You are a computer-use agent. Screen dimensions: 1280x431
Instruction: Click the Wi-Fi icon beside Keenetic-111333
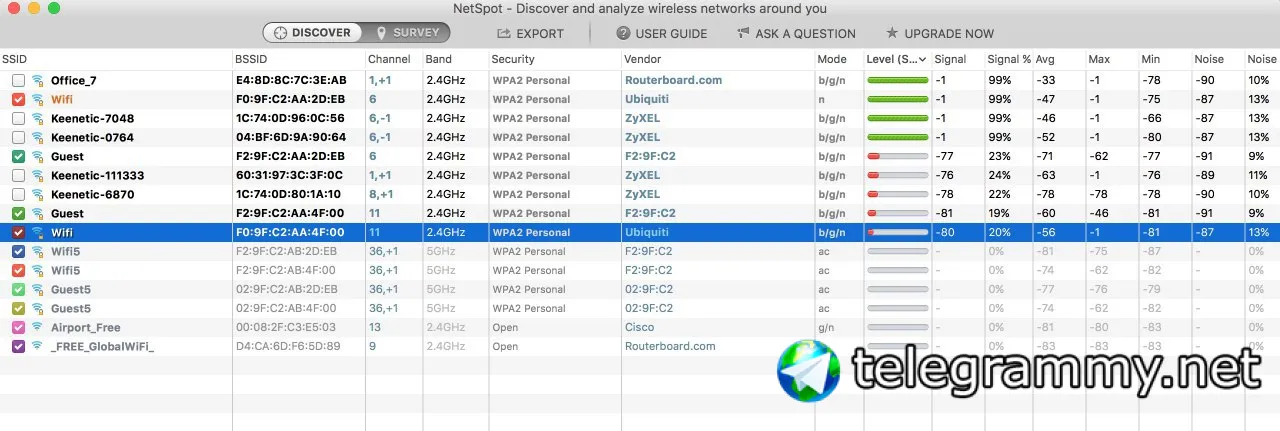(x=38, y=175)
